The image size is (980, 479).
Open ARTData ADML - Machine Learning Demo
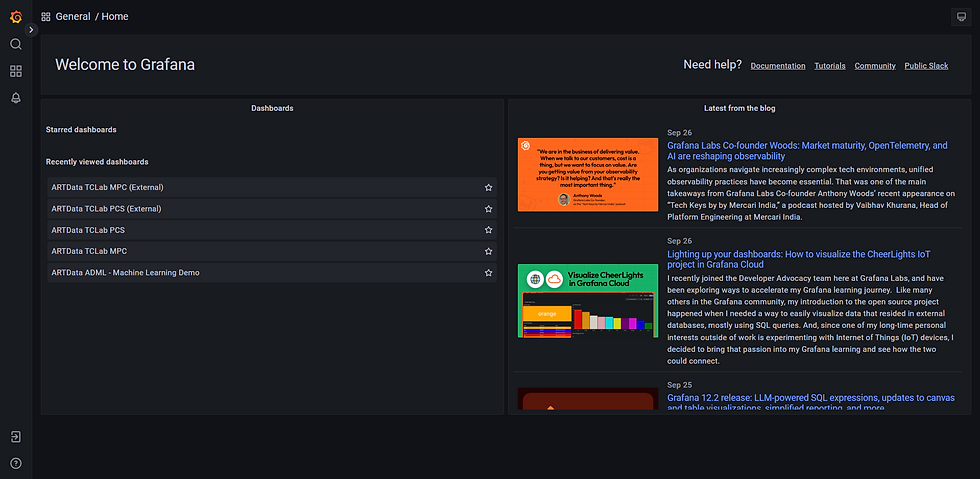click(x=272, y=273)
